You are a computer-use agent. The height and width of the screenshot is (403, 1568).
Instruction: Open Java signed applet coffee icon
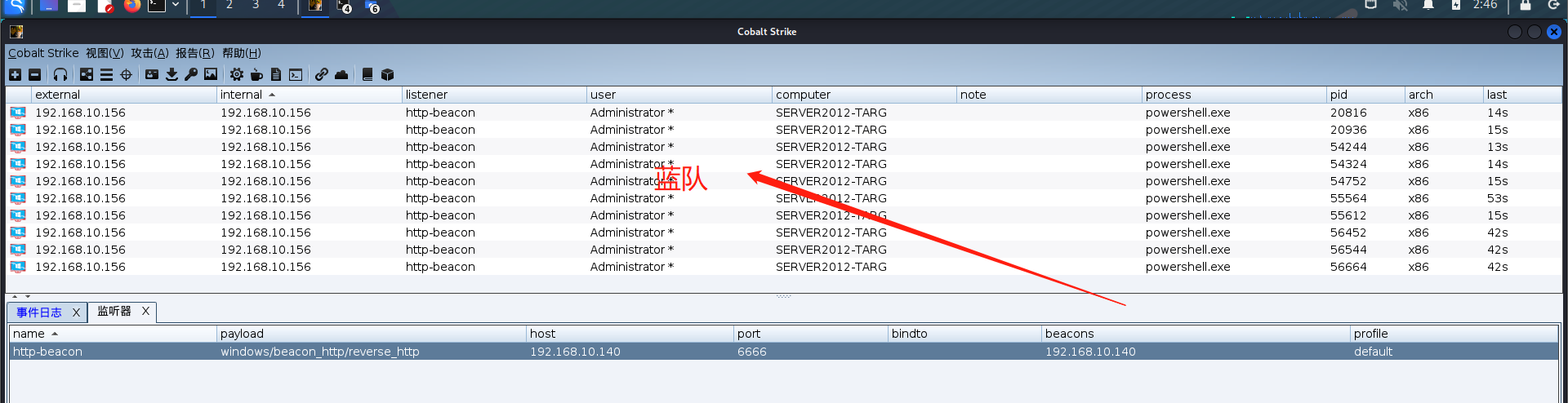tap(256, 75)
